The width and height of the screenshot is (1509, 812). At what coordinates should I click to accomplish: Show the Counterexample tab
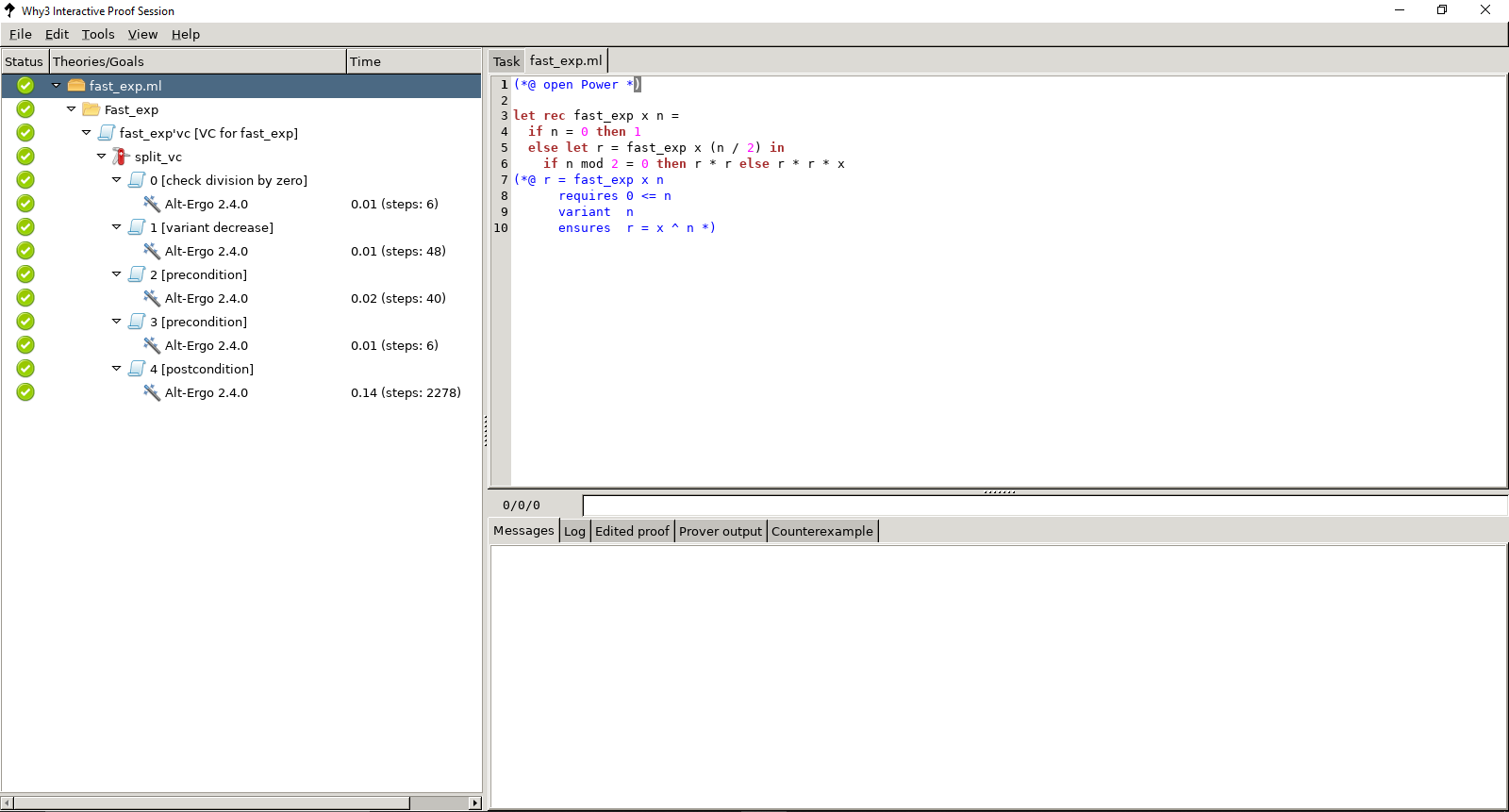pos(822,531)
